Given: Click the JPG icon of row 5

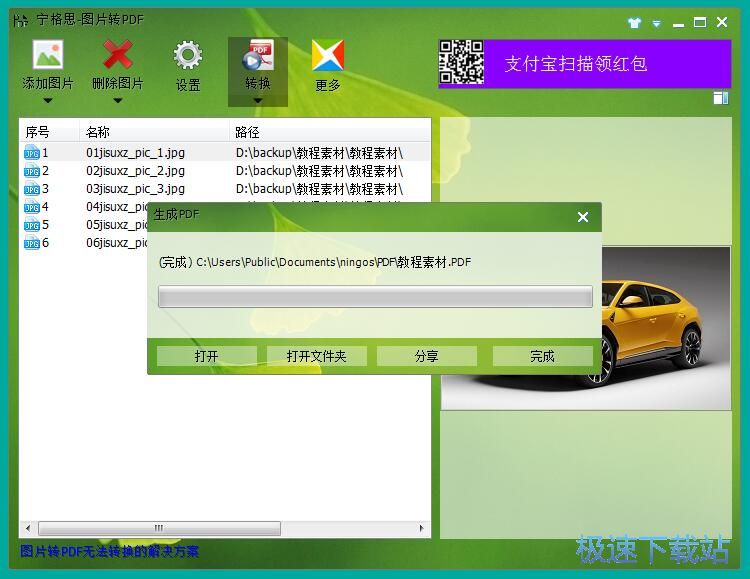Looking at the screenshot, I should (x=32, y=225).
